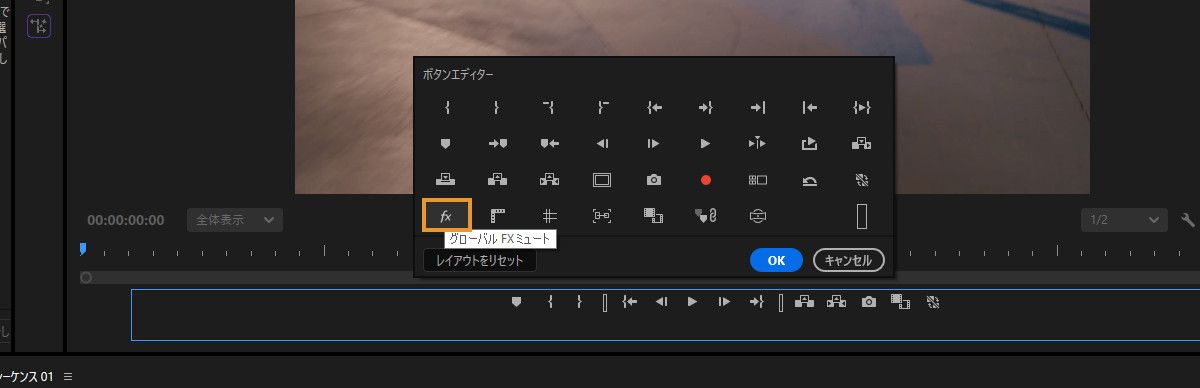
Task: Click the 00:00:00:00 timecode field
Action: [x=125, y=220]
